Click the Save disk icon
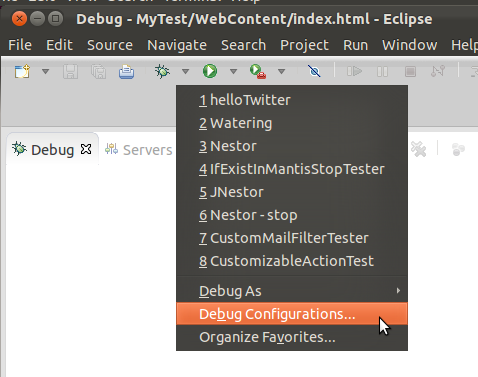478x377 pixels. (70, 71)
